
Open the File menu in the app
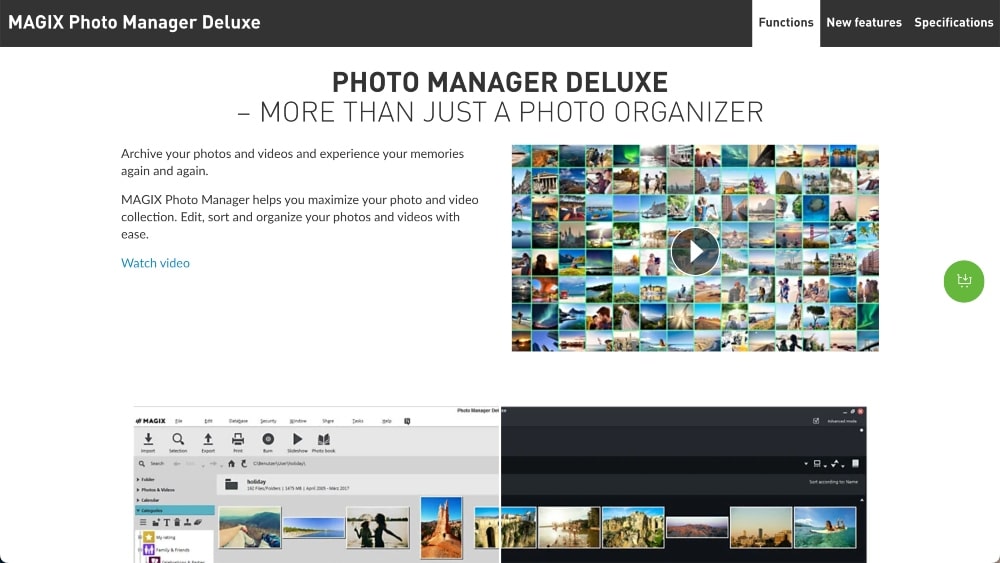pyautogui.click(x=179, y=421)
